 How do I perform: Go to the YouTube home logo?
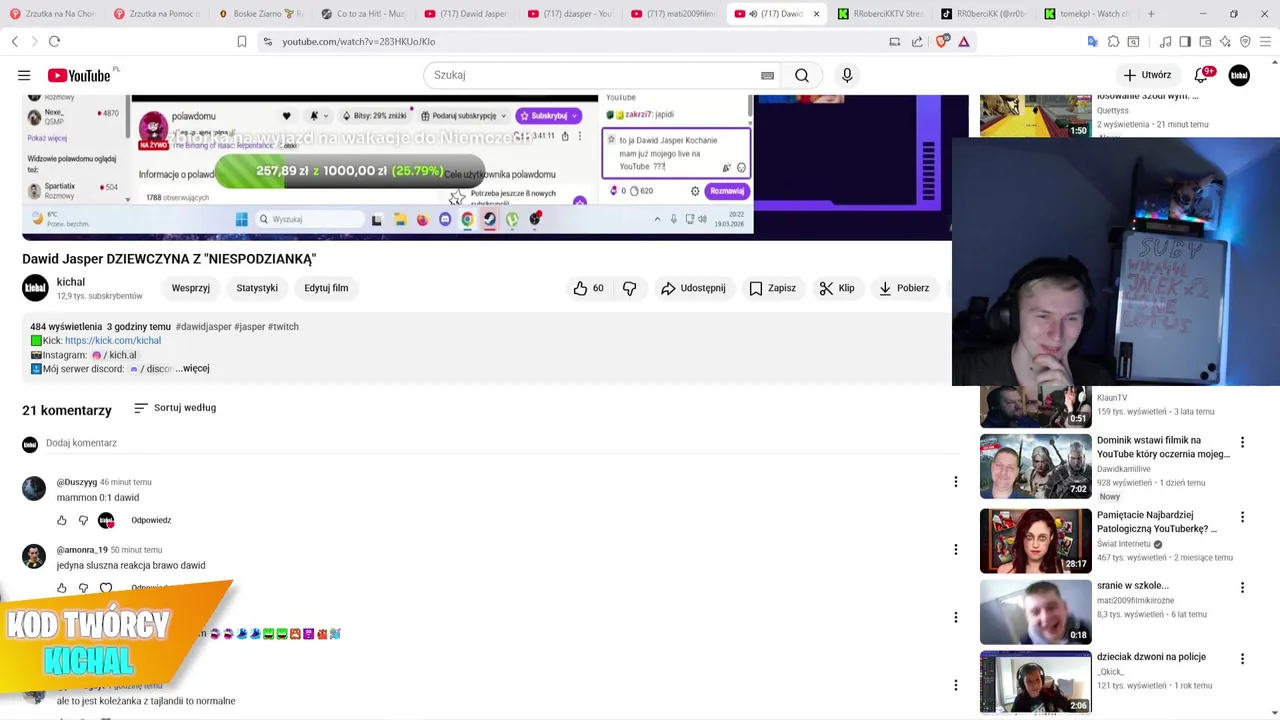click(79, 76)
